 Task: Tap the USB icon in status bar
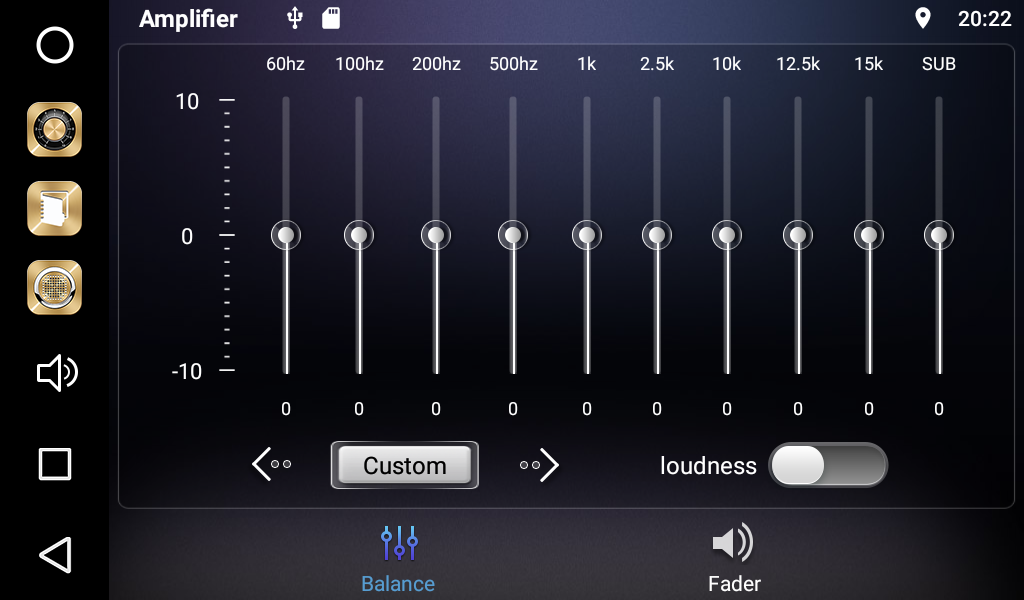click(294, 18)
